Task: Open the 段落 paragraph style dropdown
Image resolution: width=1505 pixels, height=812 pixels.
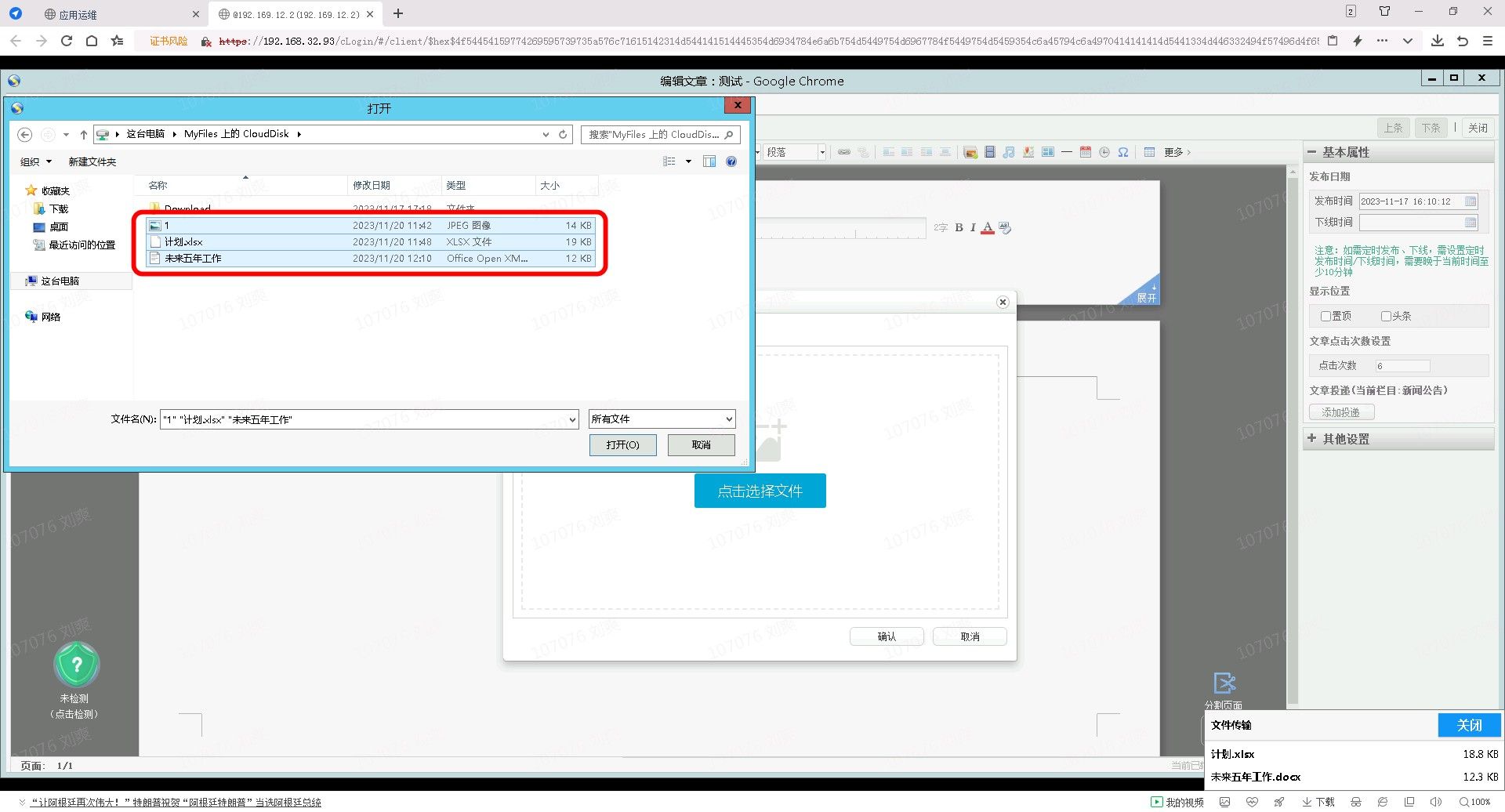Action: click(821, 152)
